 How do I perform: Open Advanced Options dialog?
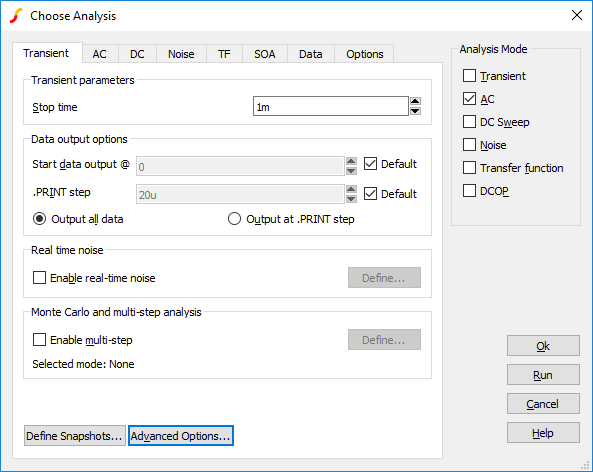click(x=181, y=436)
